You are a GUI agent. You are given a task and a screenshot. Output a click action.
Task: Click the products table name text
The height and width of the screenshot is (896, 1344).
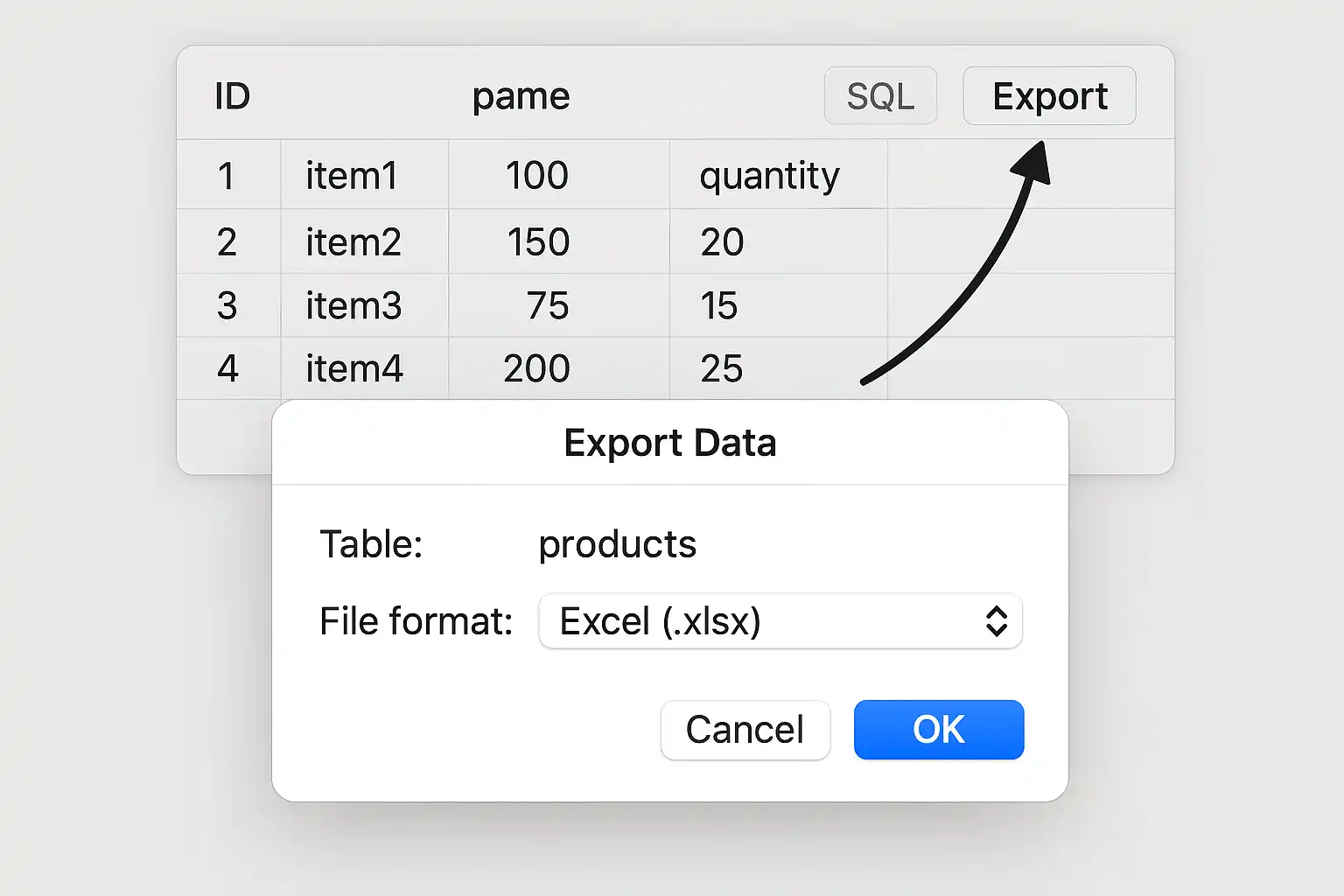coord(617,544)
